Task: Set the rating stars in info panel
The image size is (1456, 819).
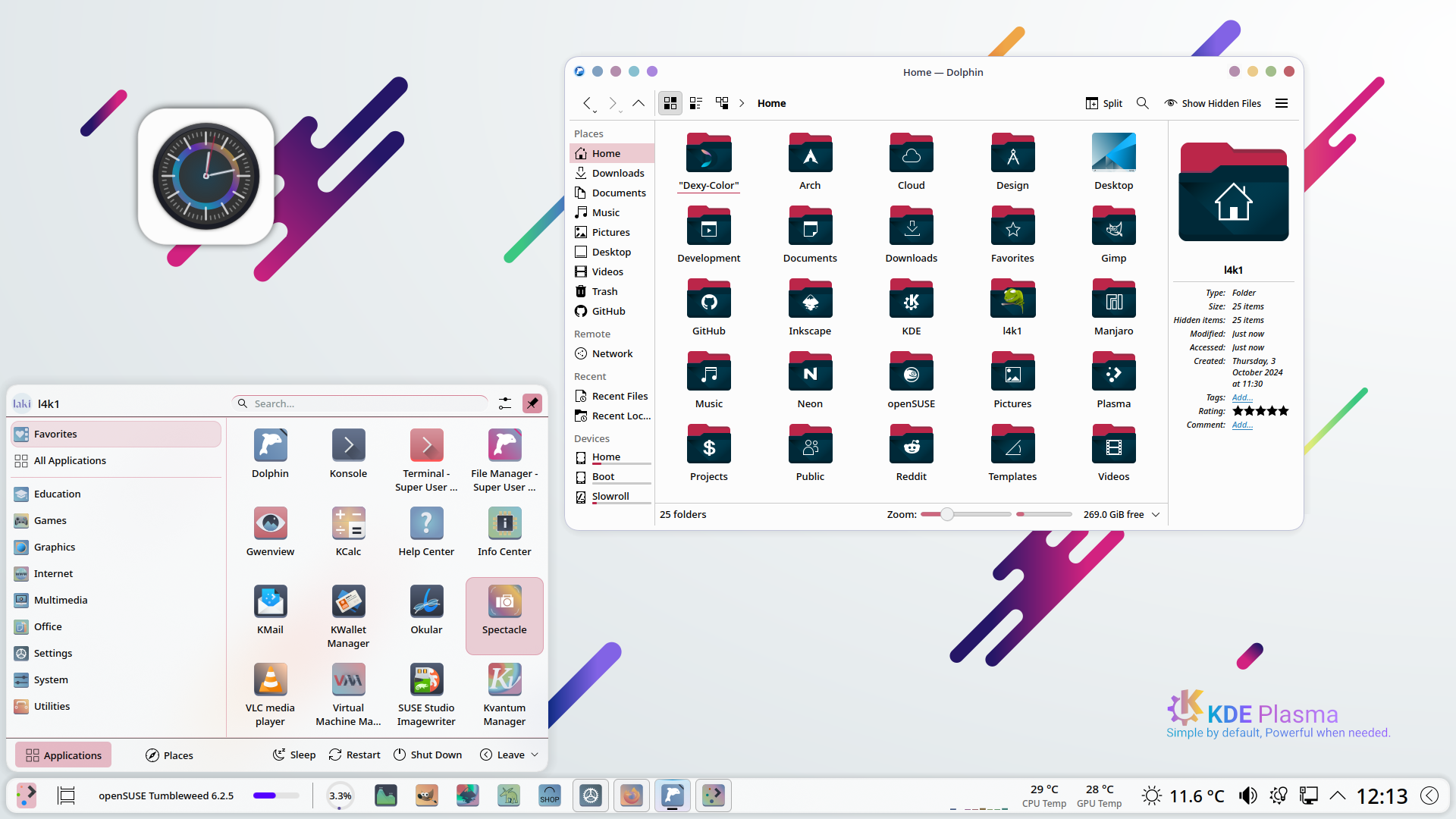Action: click(1260, 411)
